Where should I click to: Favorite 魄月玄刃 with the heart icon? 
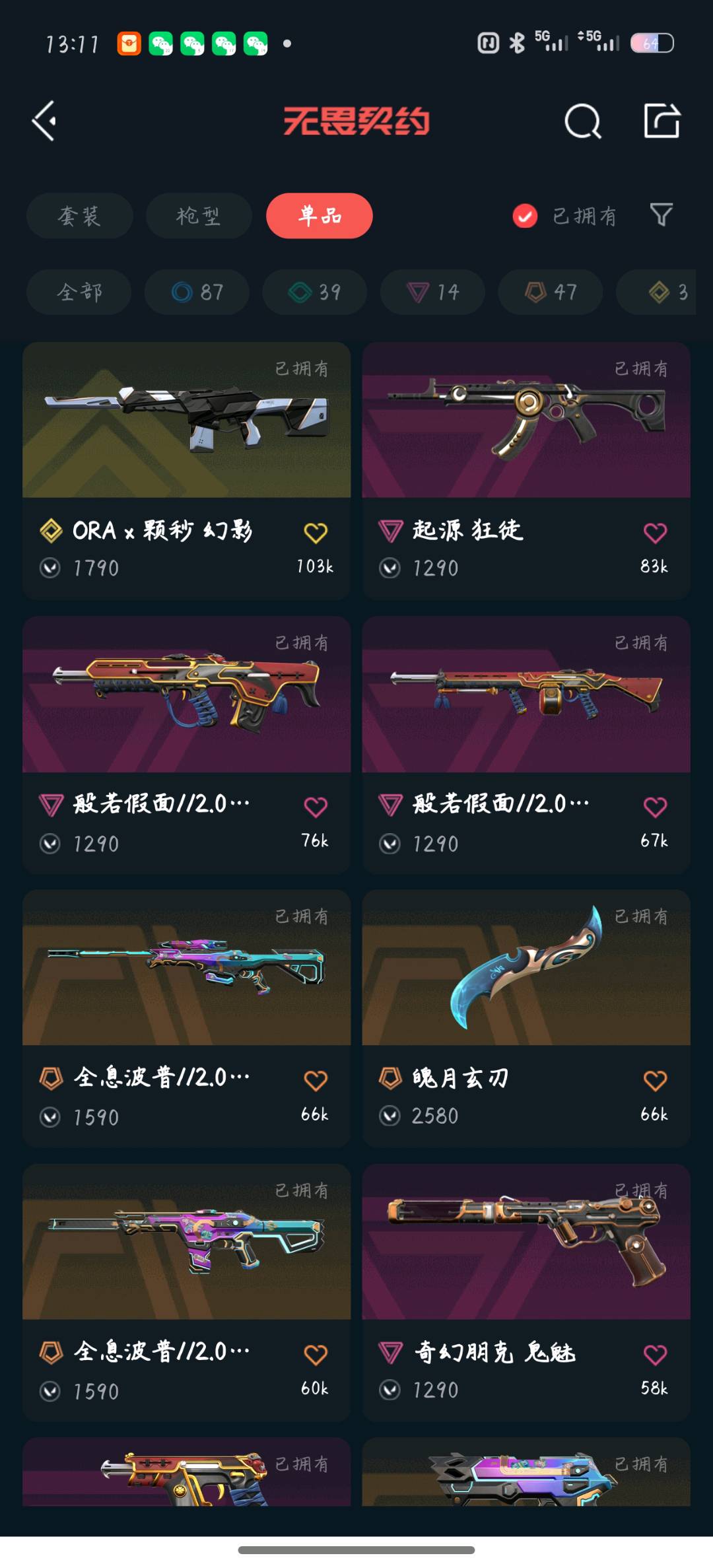[x=655, y=1080]
